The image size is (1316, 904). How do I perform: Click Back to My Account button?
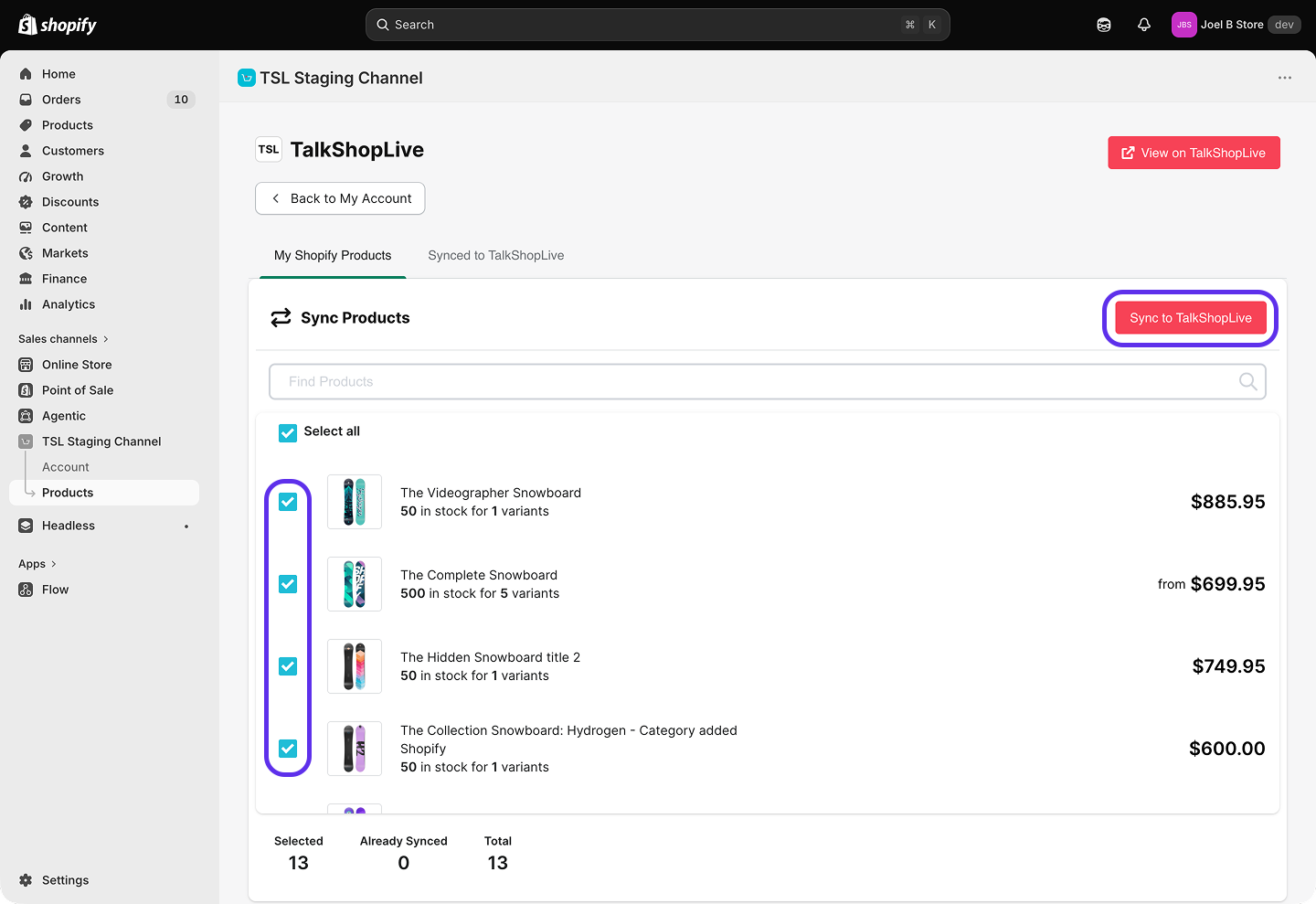[x=340, y=198]
